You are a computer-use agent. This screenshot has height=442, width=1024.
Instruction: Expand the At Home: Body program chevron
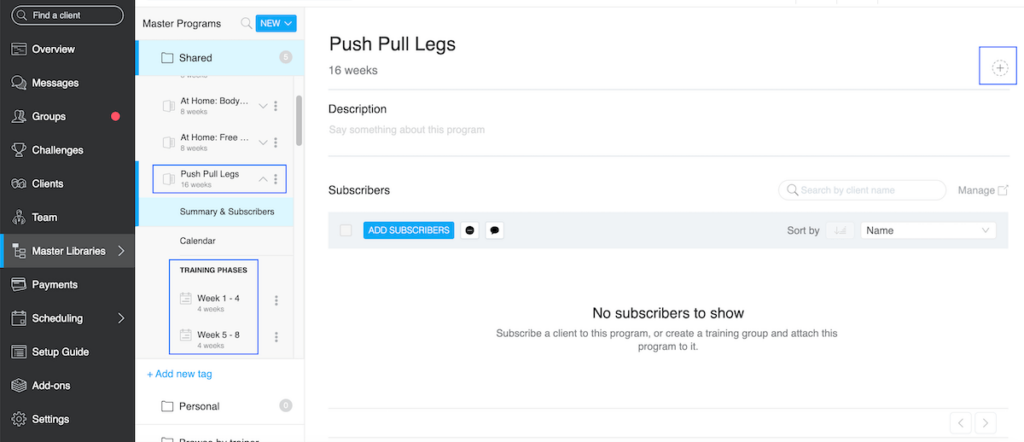pos(263,106)
